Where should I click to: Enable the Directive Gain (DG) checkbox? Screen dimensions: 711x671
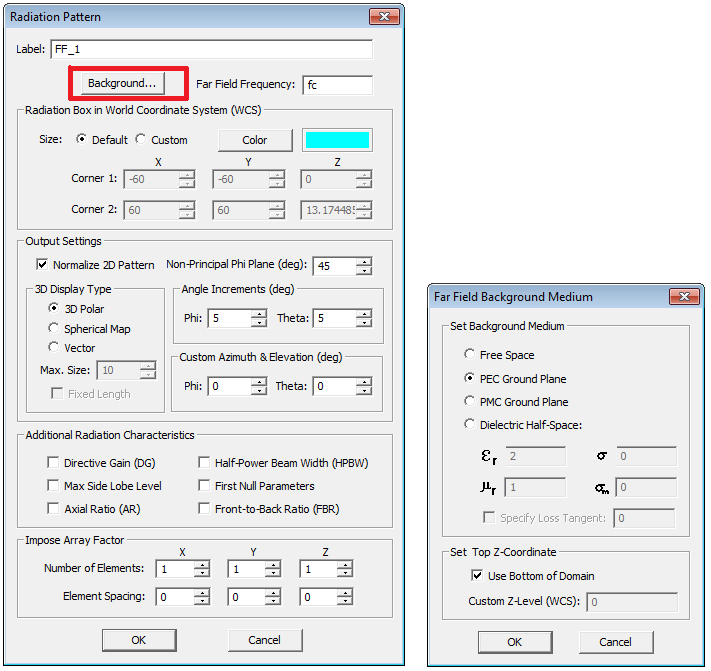53,462
